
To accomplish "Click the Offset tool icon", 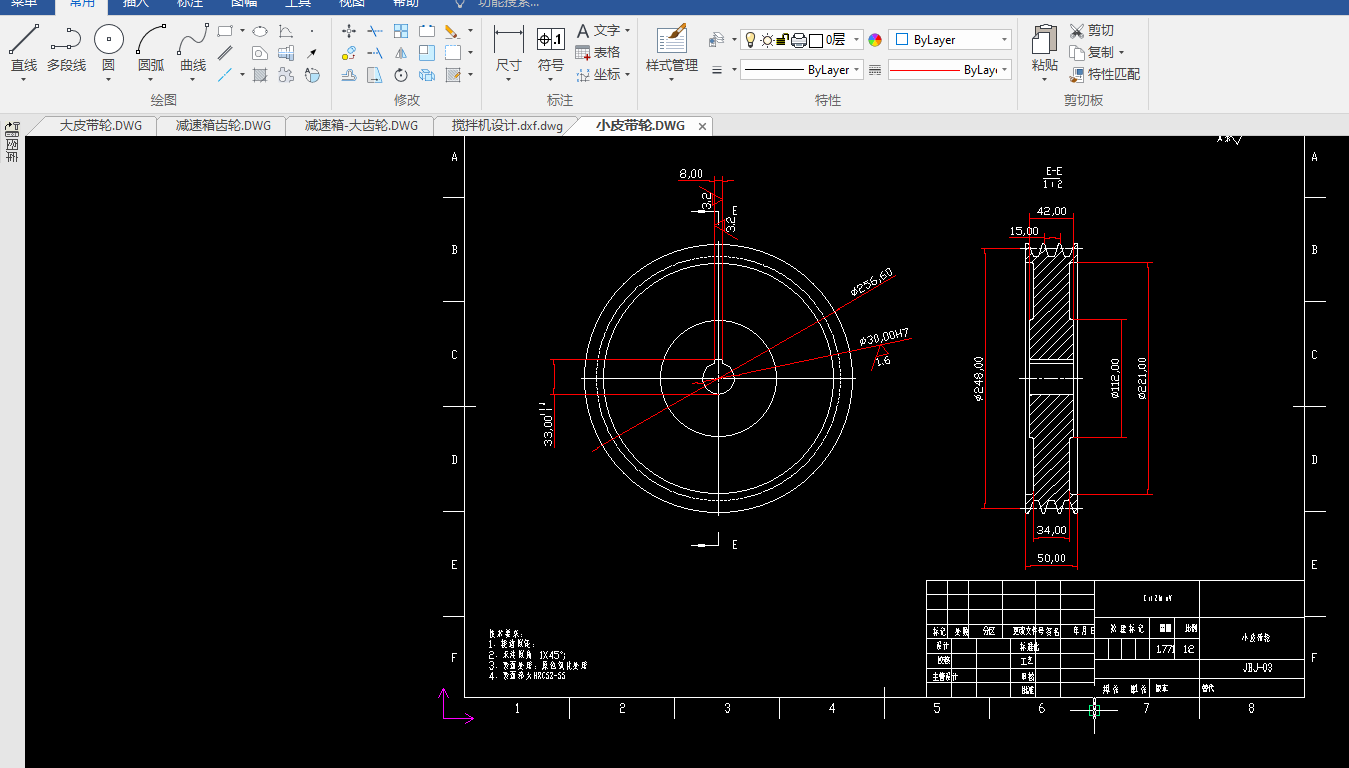I will tap(349, 75).
